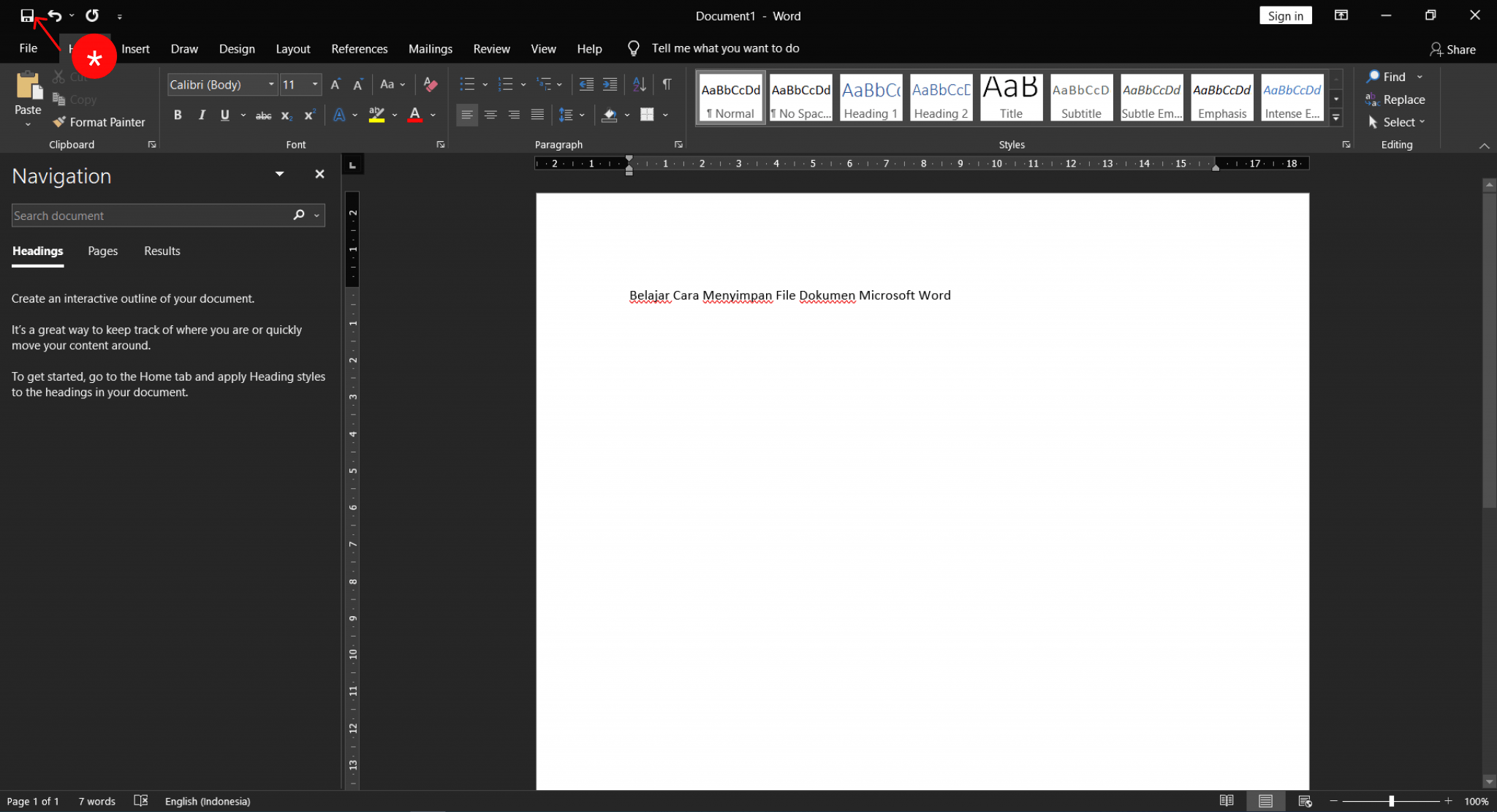Click the Repeat/Redo circular arrow icon
The image size is (1497, 812).
(92, 15)
